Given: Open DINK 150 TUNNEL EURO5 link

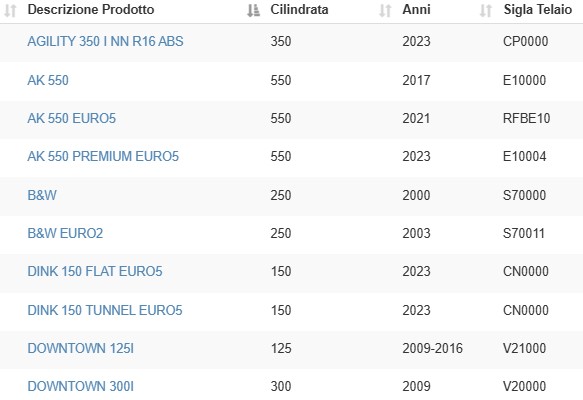Looking at the screenshot, I should (x=105, y=310).
